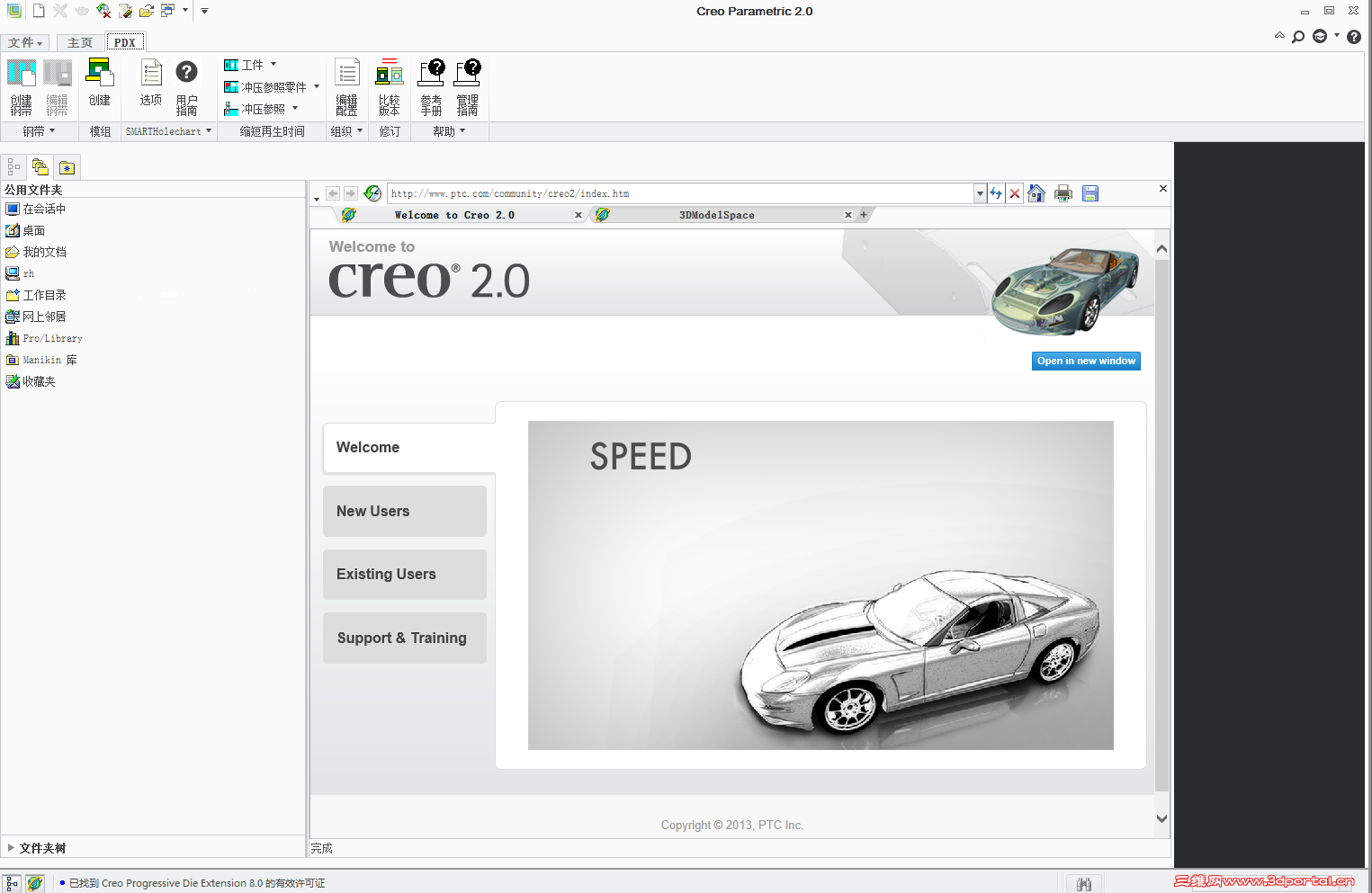Click the SPEED car banner image
The image size is (1372, 893).
pyautogui.click(x=821, y=585)
